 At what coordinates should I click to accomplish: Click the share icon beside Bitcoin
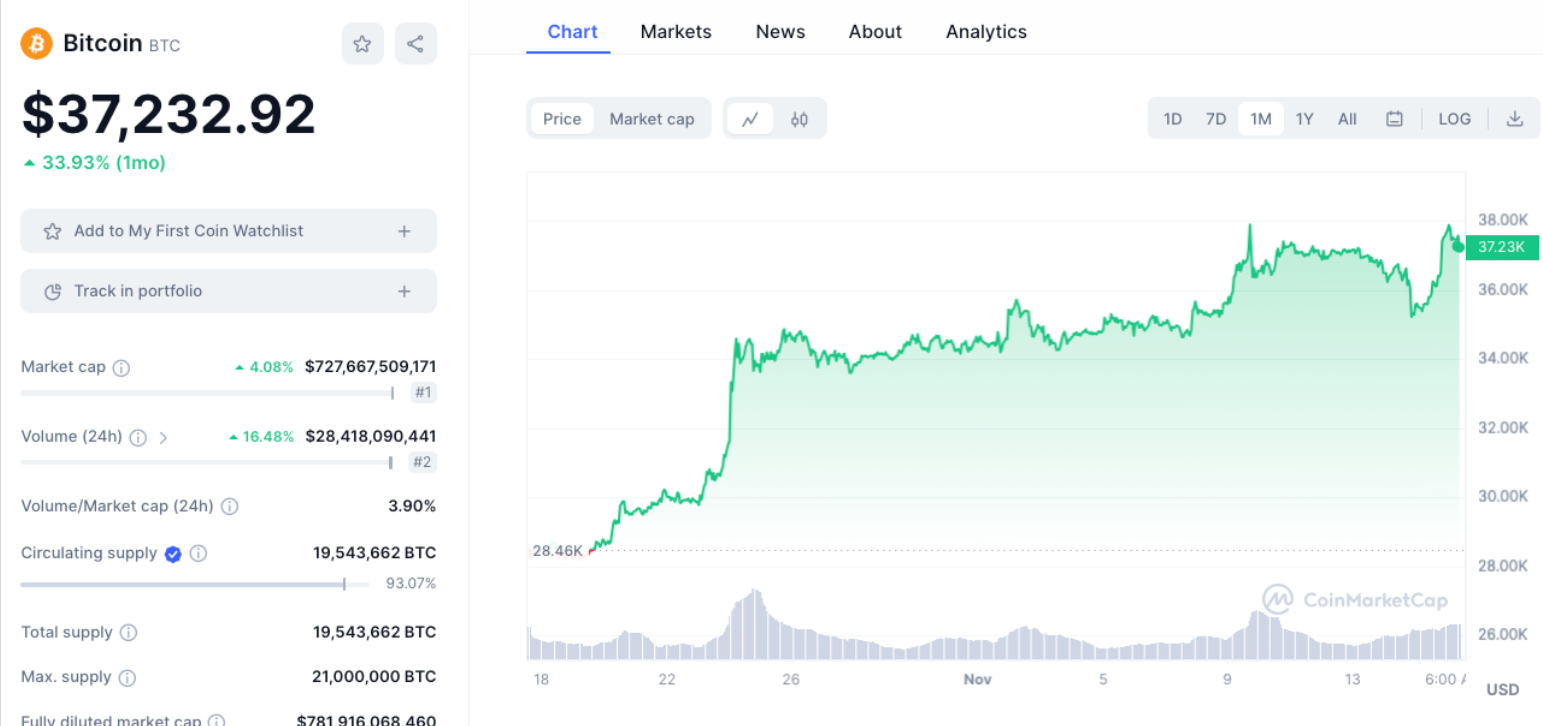click(x=415, y=44)
